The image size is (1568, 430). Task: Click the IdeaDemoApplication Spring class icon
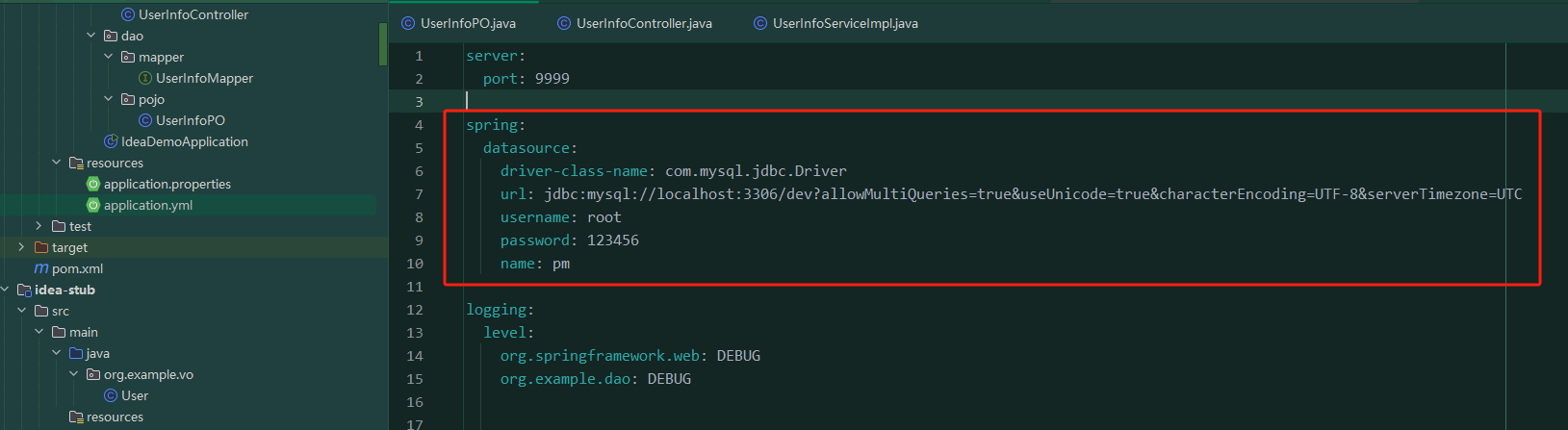pos(111,141)
